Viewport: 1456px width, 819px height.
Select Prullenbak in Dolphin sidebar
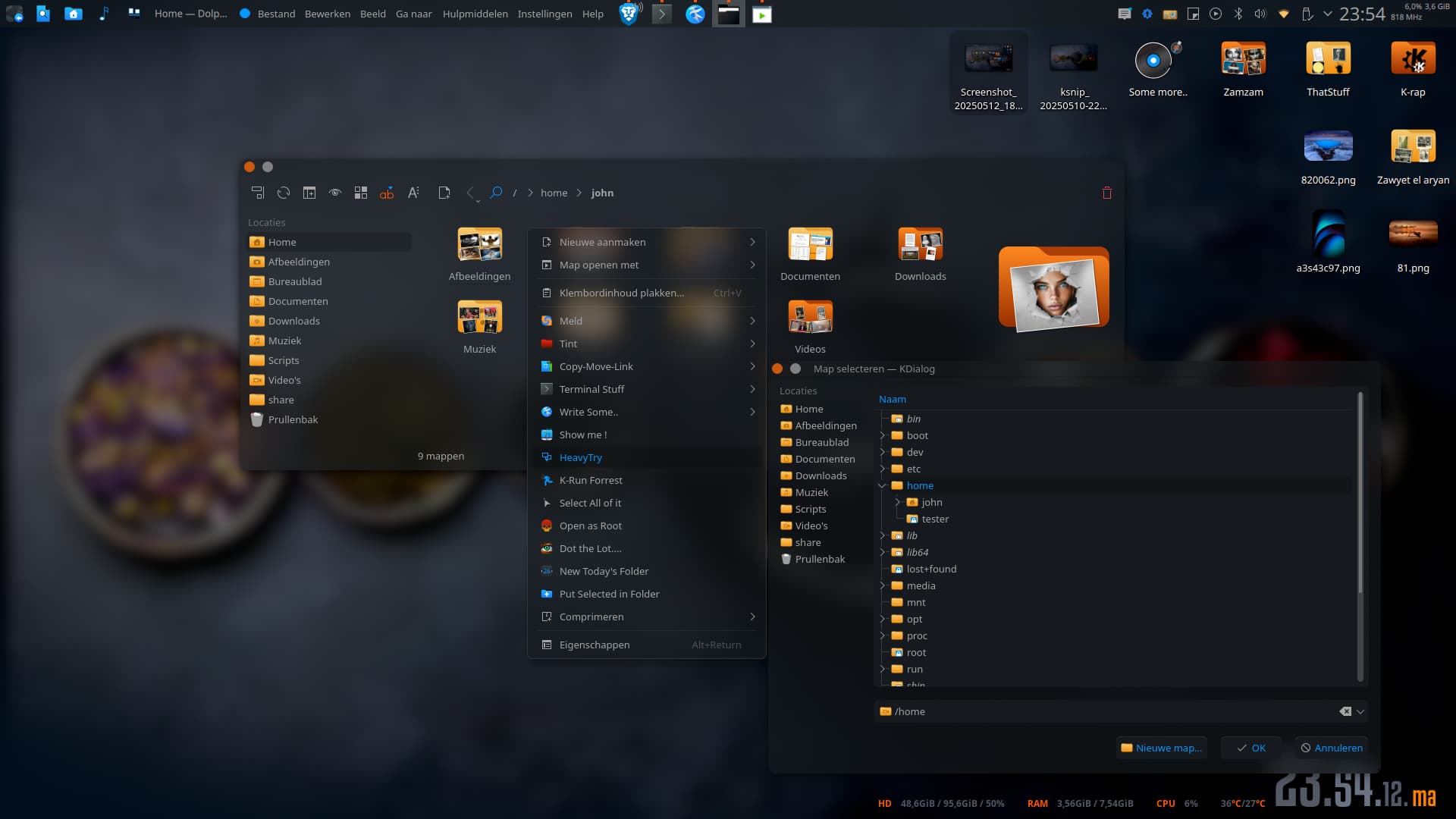[x=329, y=419]
